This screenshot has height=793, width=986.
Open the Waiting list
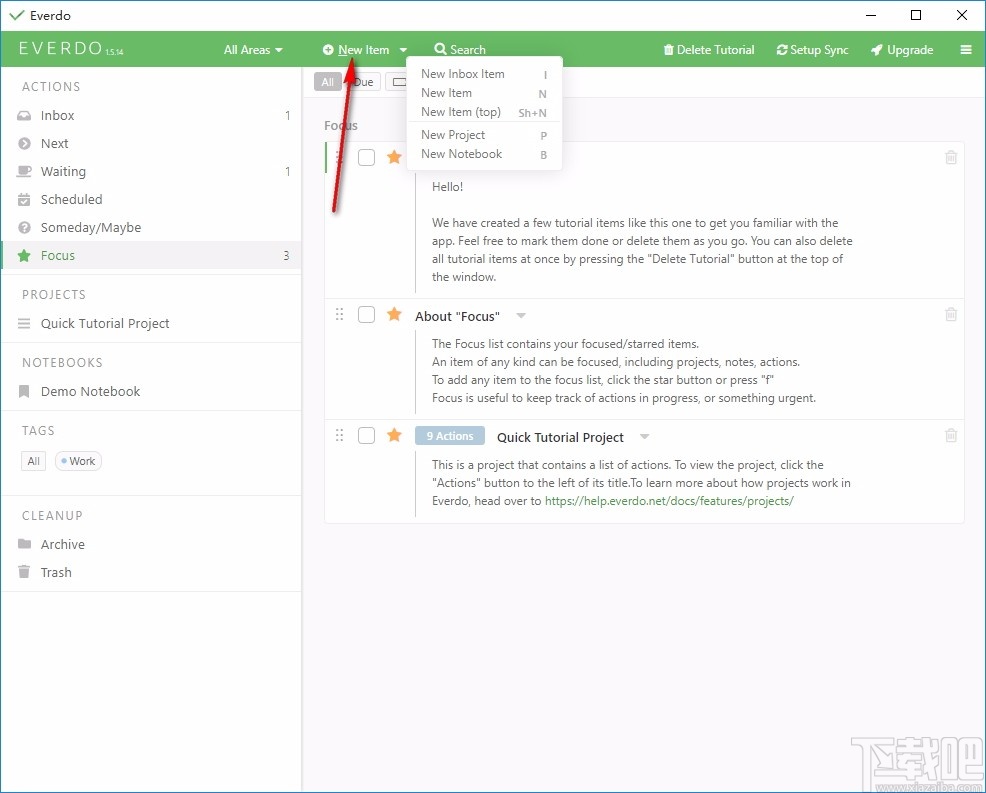pyautogui.click(x=151, y=171)
